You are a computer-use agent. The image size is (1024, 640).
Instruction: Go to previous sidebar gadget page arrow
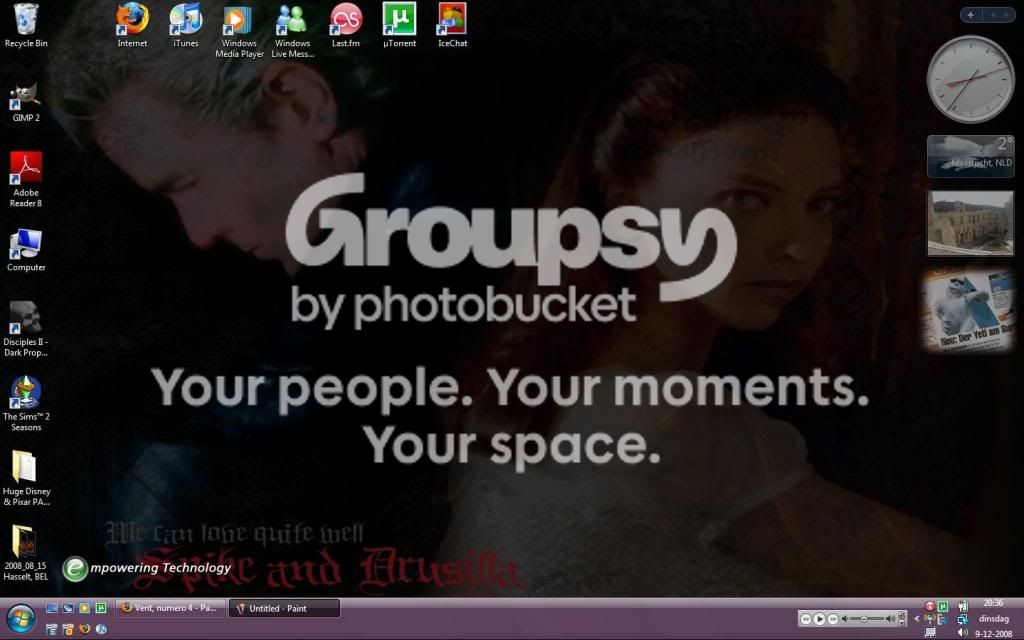993,14
